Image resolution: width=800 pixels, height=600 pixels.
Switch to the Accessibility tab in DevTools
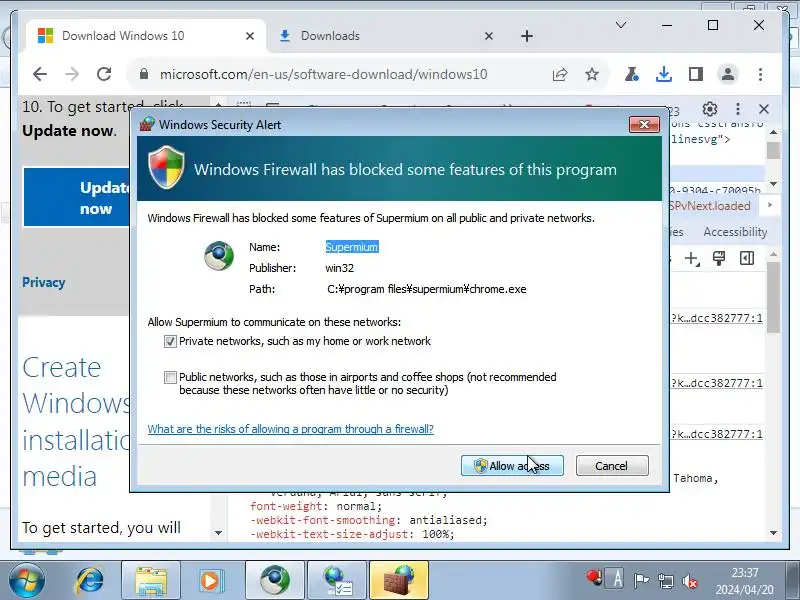pyautogui.click(x=735, y=232)
